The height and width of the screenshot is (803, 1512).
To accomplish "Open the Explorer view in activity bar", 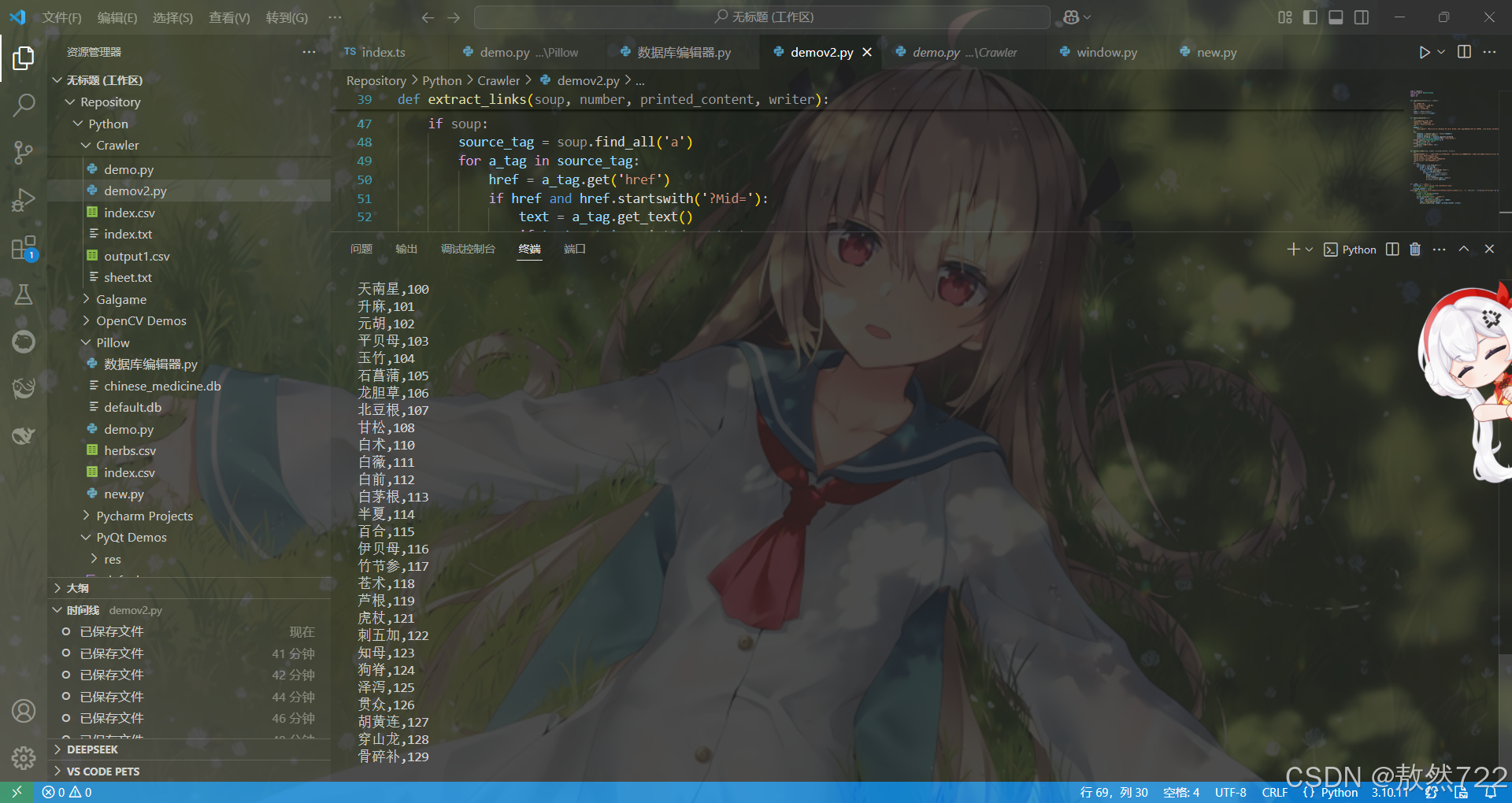I will point(24,57).
